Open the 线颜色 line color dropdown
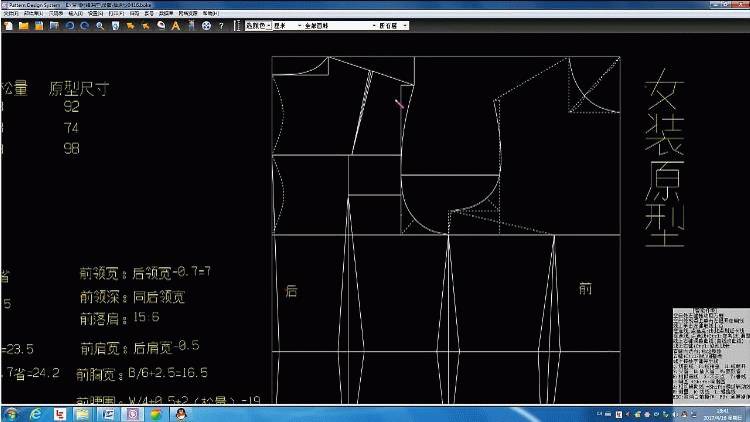Viewport: 750px width, 422px height. tap(259, 25)
